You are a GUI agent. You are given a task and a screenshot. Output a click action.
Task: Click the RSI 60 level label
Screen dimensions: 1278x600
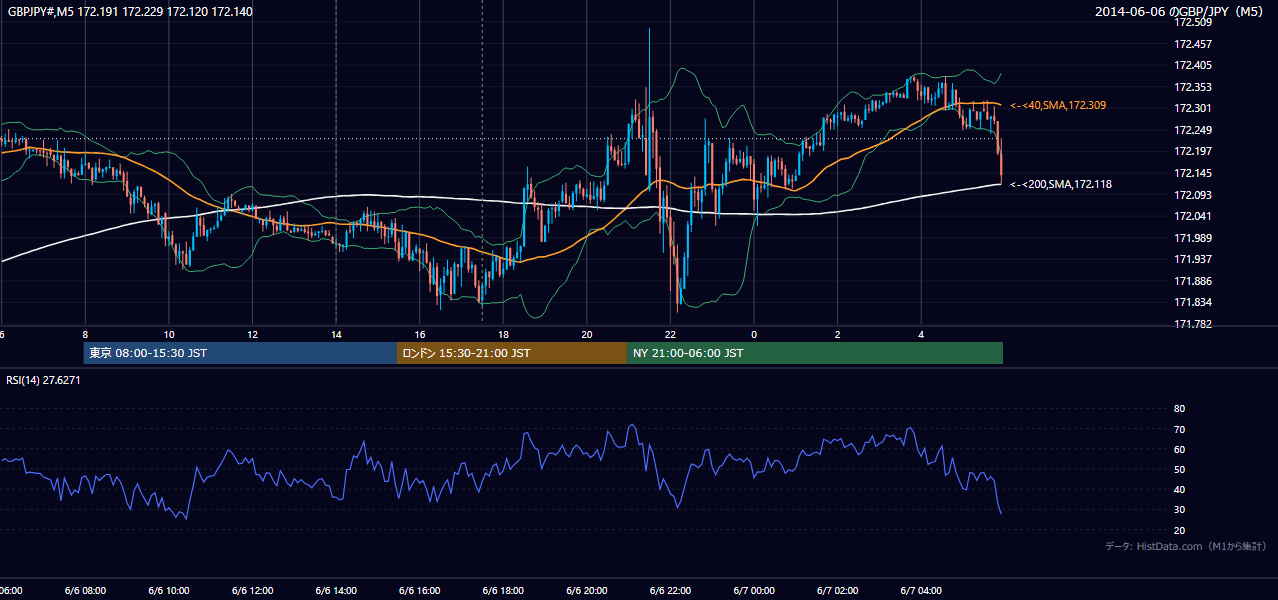(1179, 449)
